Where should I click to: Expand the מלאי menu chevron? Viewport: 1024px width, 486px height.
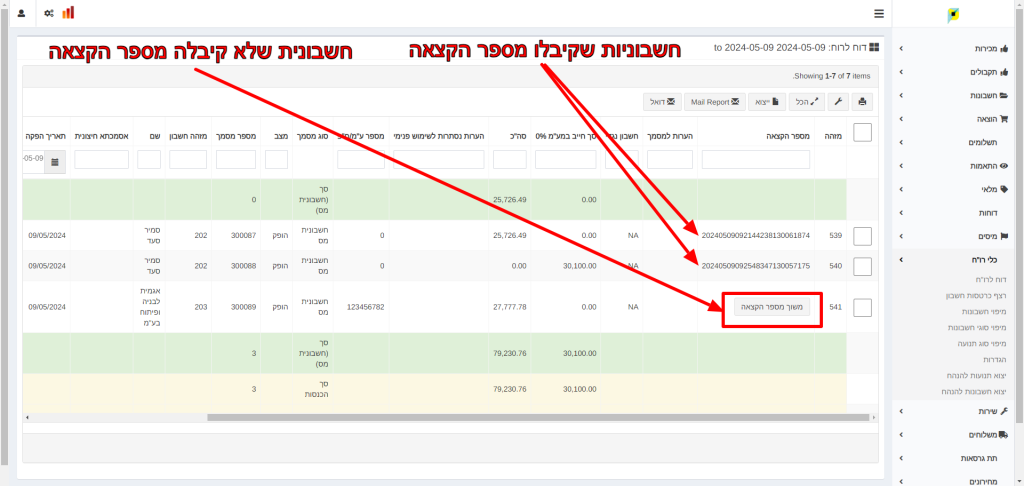(902, 189)
